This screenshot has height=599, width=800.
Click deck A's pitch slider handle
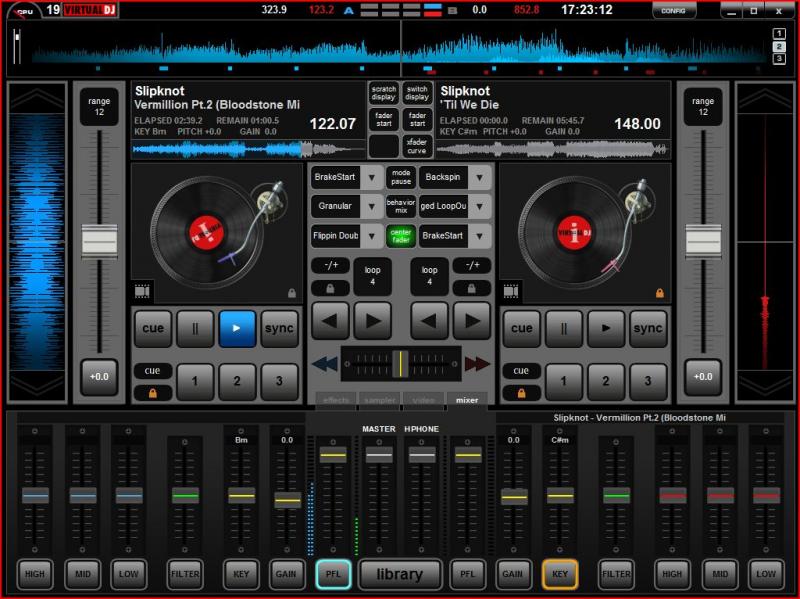coord(99,241)
